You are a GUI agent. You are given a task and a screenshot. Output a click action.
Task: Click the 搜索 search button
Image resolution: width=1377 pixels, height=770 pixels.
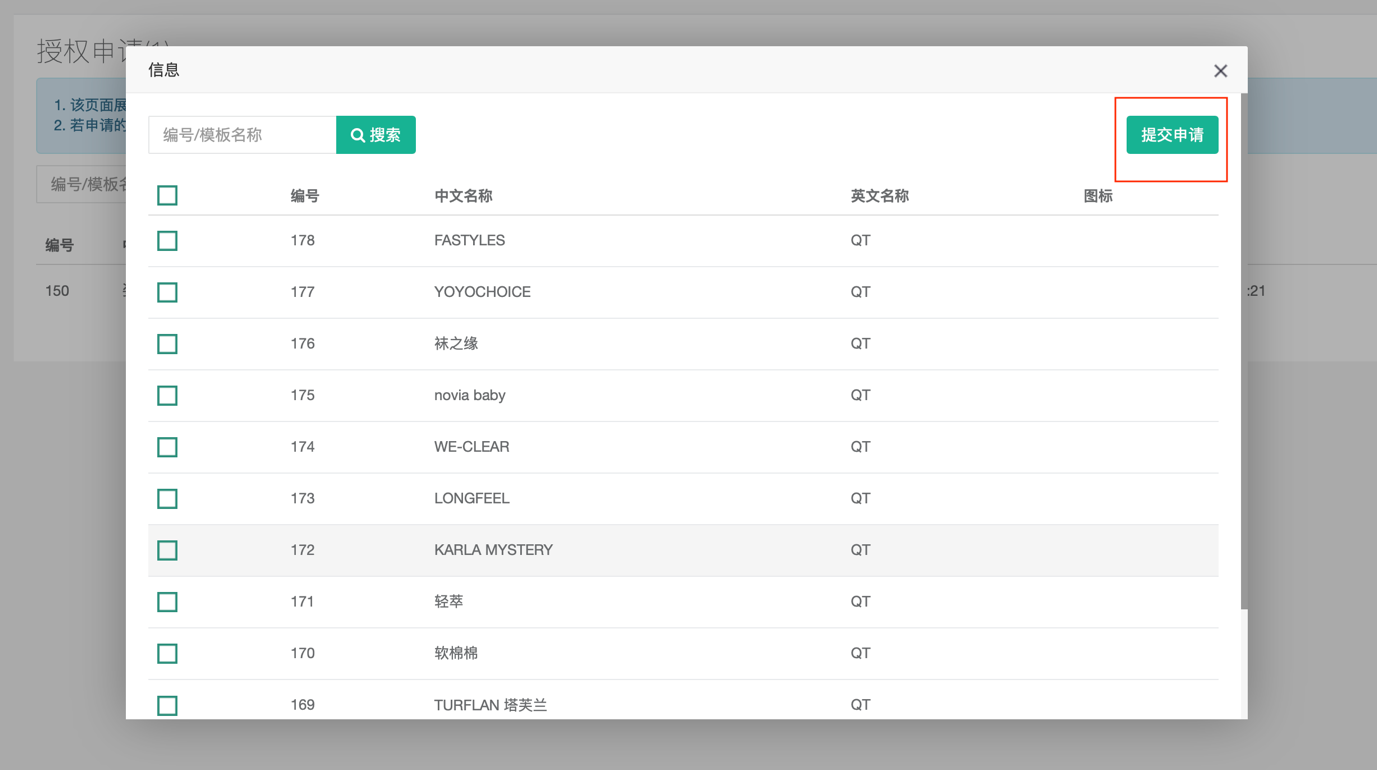pyautogui.click(x=376, y=135)
